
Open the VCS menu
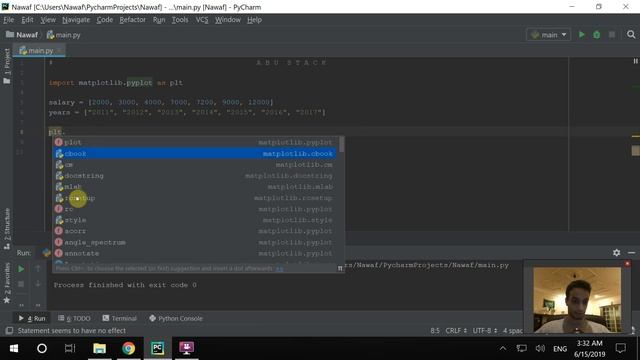pos(202,20)
